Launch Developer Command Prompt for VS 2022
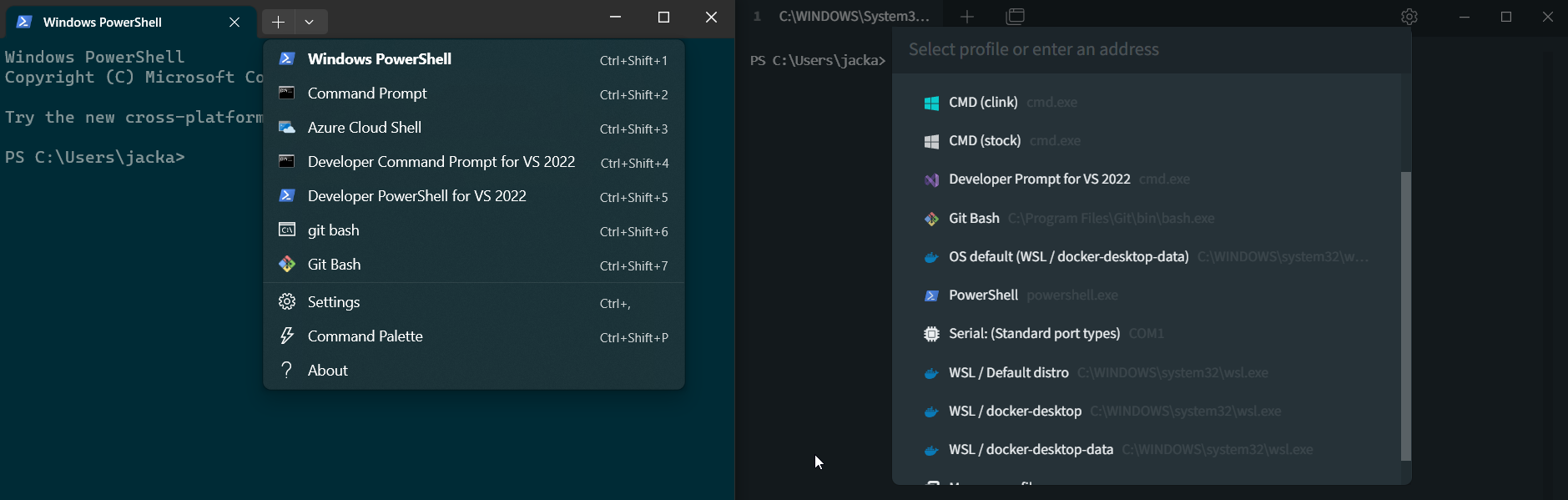The image size is (1568, 500). tap(473, 162)
